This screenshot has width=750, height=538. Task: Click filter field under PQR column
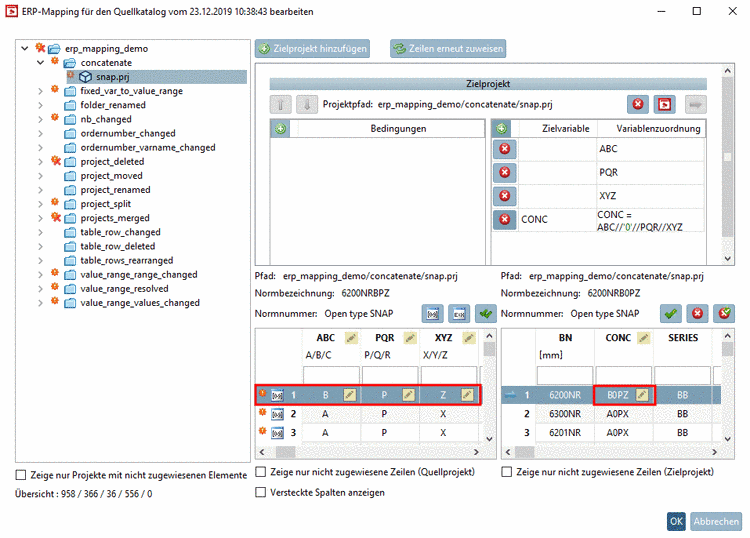[x=390, y=375]
